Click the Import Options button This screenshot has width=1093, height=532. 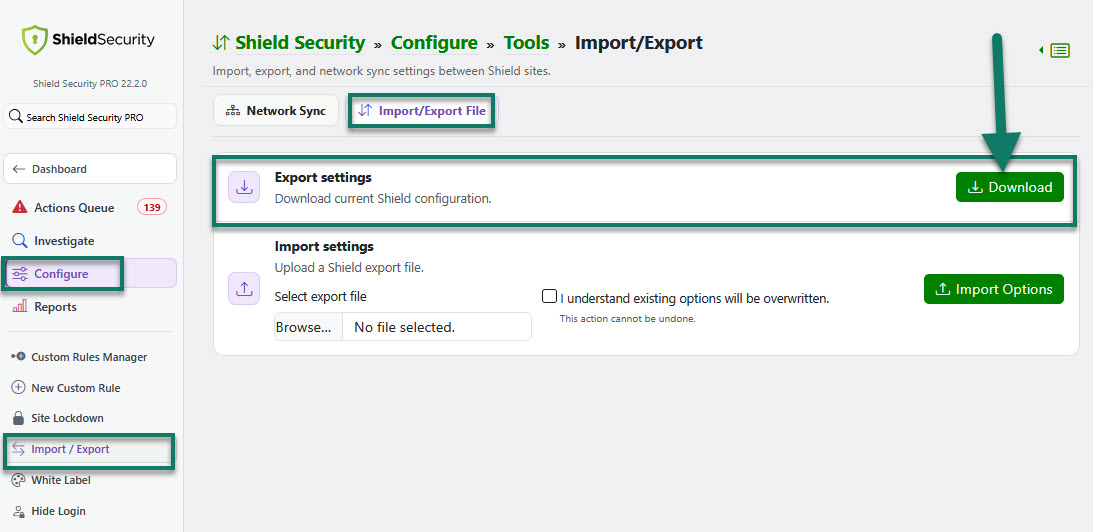pos(993,289)
